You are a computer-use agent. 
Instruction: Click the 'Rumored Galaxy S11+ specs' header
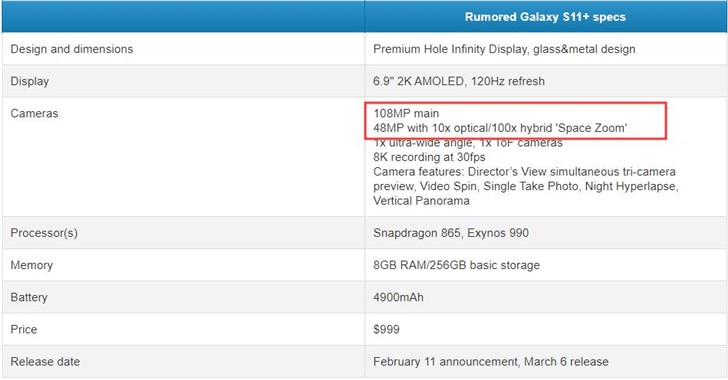pos(545,17)
